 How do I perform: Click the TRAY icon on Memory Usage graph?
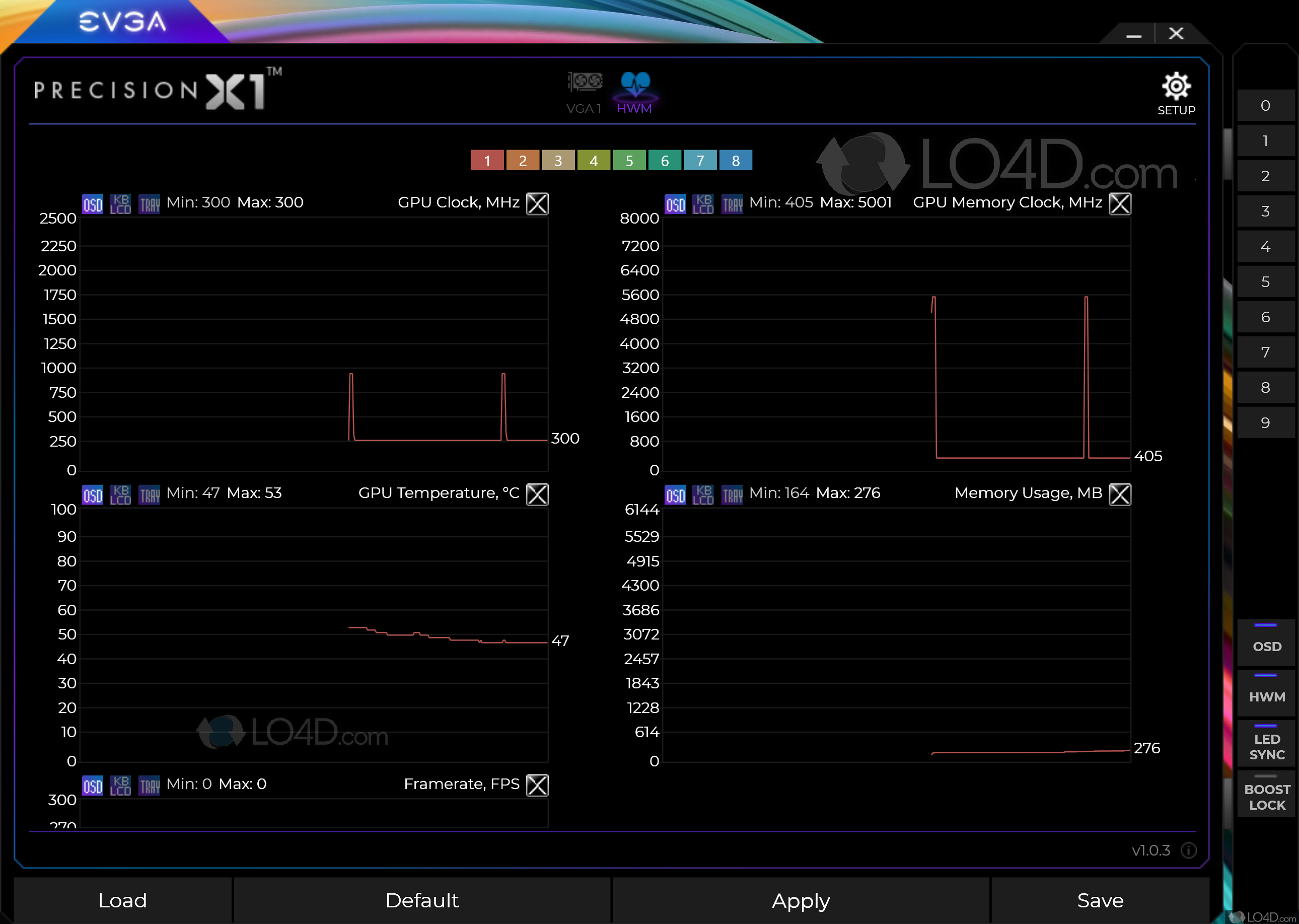coord(732,494)
